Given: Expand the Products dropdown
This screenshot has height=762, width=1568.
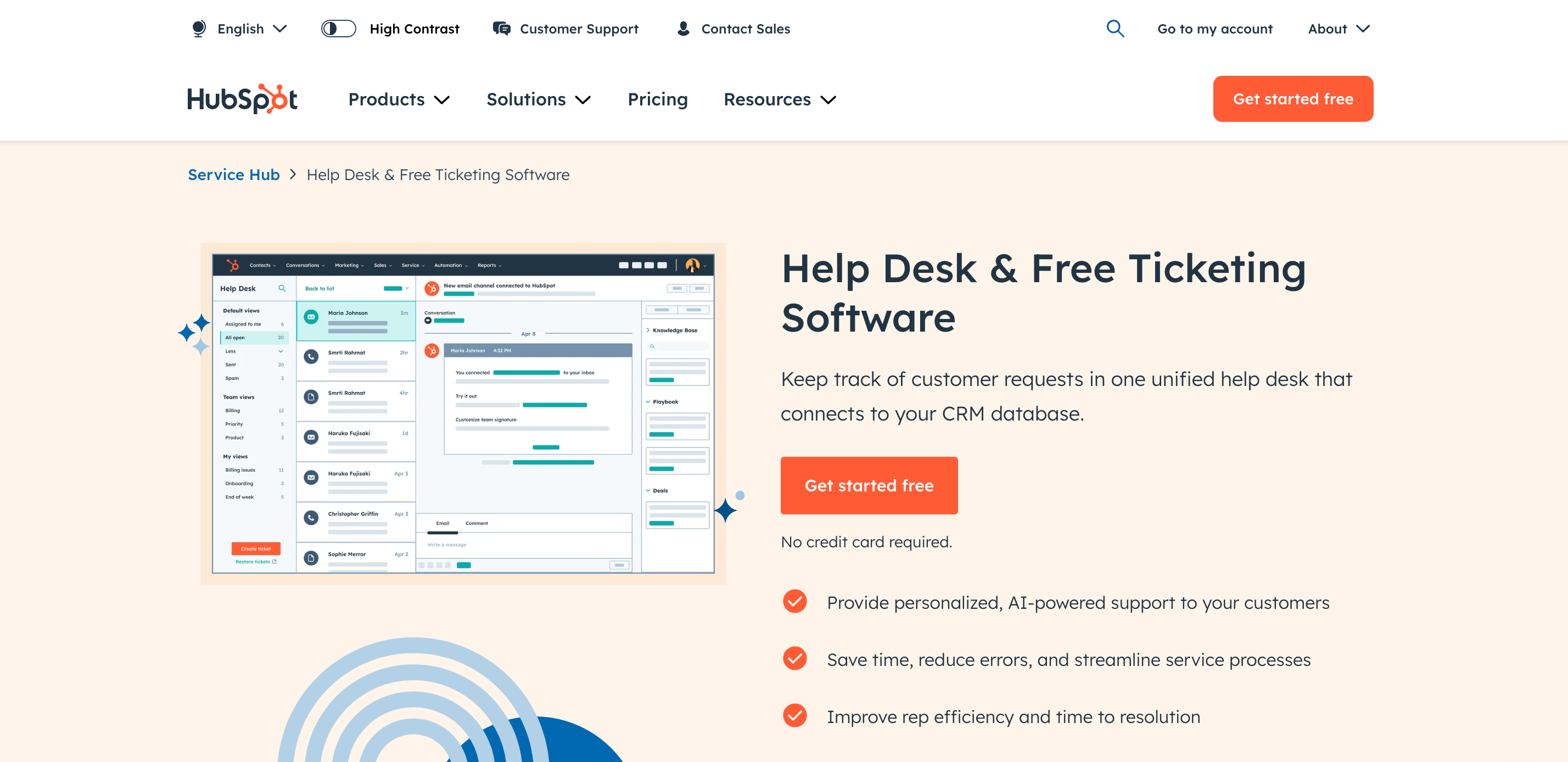Looking at the screenshot, I should pos(398,99).
